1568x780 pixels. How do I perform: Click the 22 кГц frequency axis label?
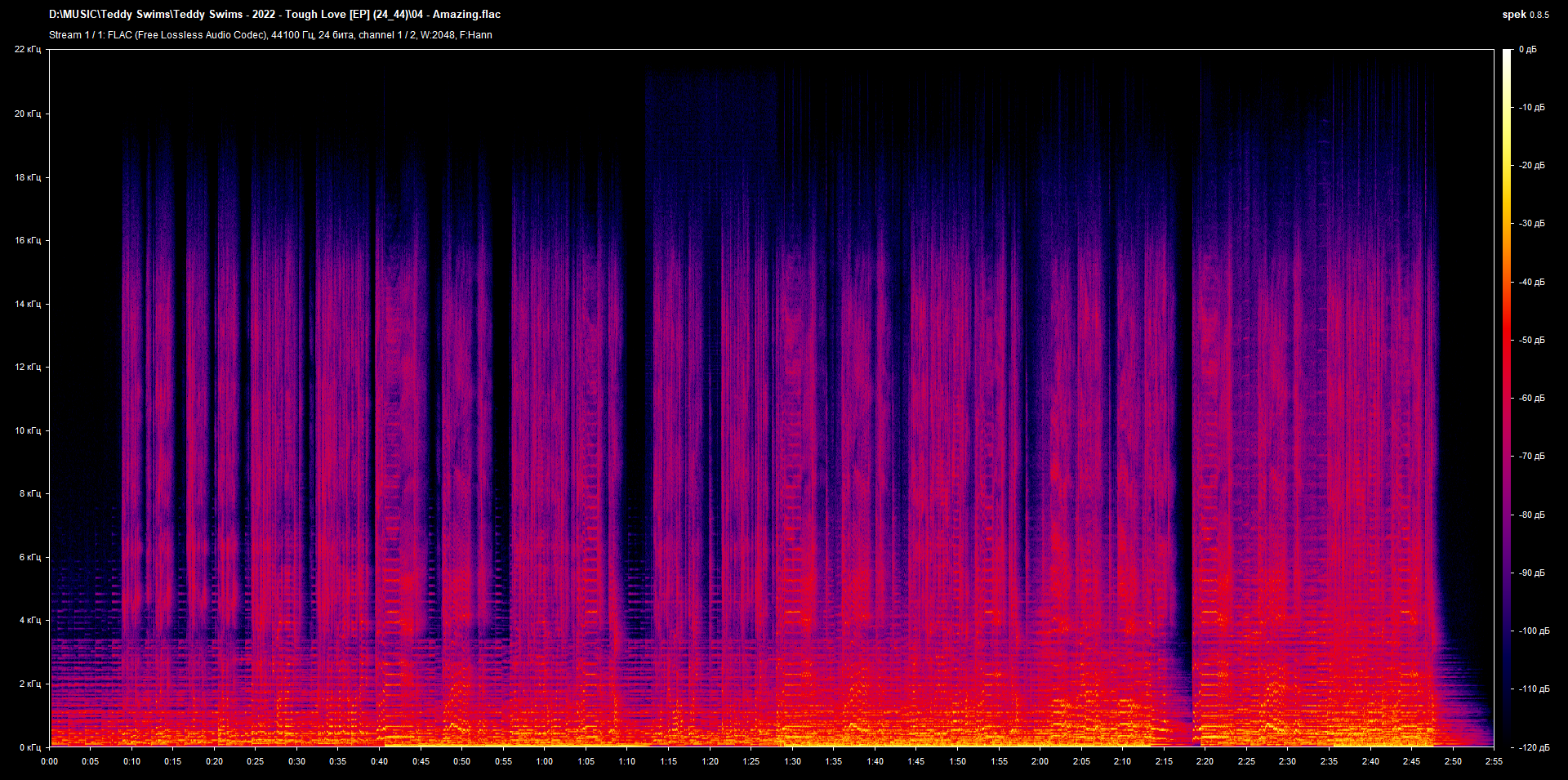click(27, 50)
